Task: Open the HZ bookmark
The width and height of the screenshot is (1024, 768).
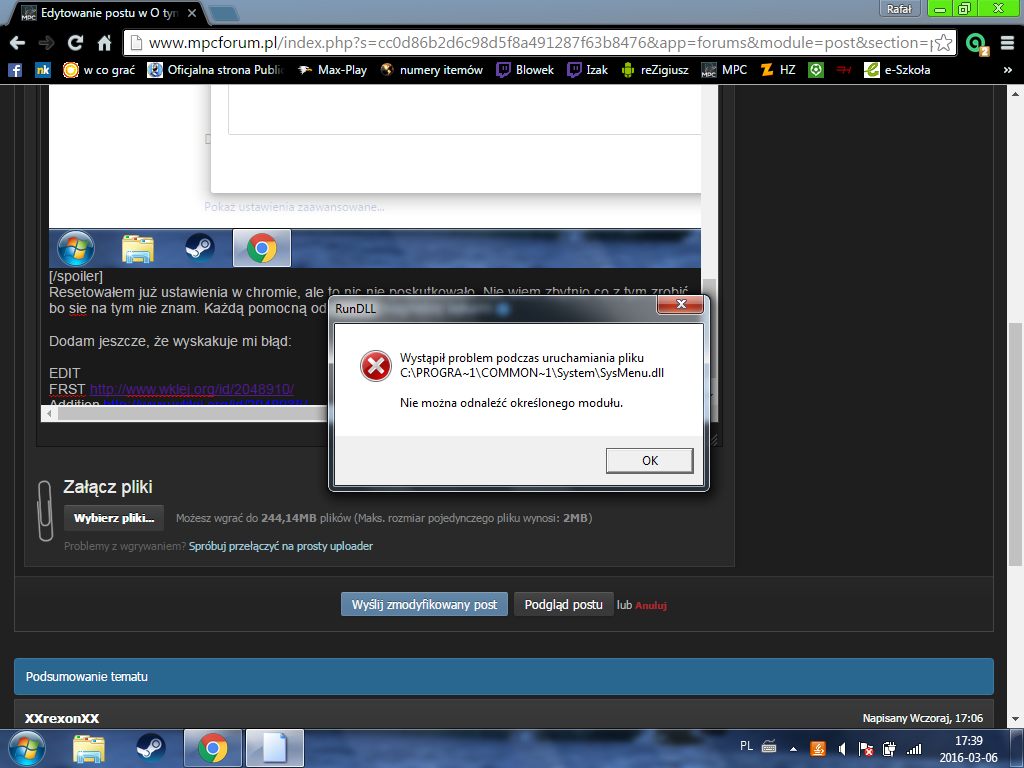Action: (778, 70)
